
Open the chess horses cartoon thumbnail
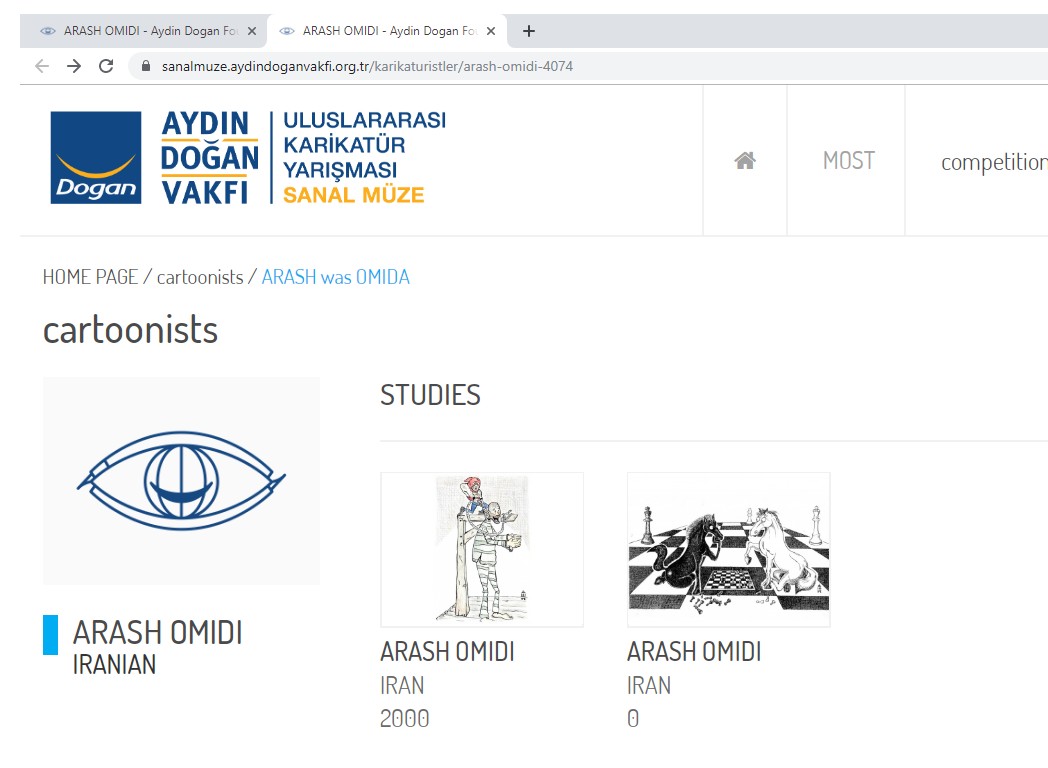729,549
